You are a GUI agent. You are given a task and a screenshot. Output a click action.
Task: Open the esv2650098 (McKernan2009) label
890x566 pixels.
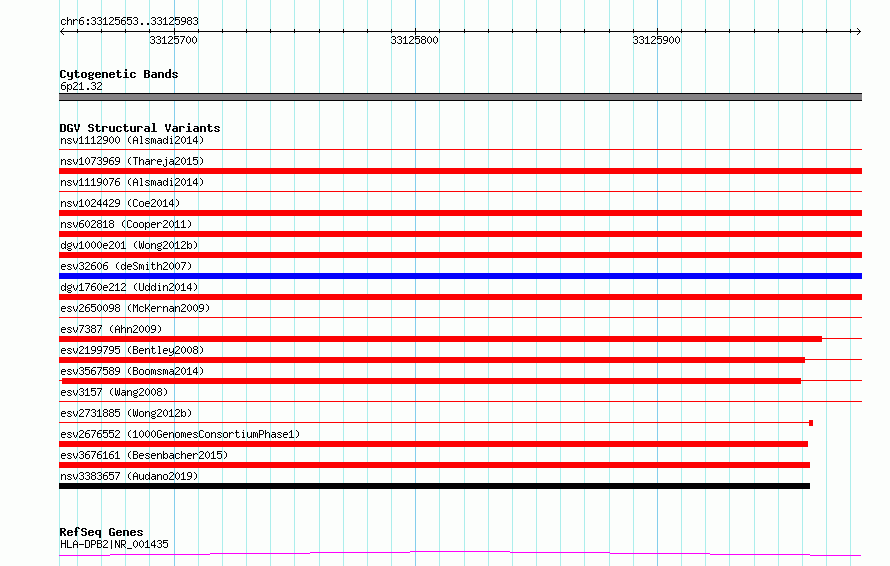tap(135, 308)
